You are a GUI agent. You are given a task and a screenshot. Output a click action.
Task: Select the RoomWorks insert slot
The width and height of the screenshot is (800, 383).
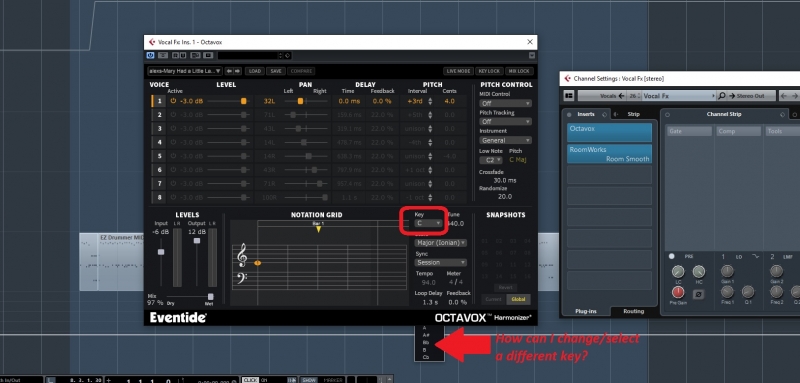point(609,154)
